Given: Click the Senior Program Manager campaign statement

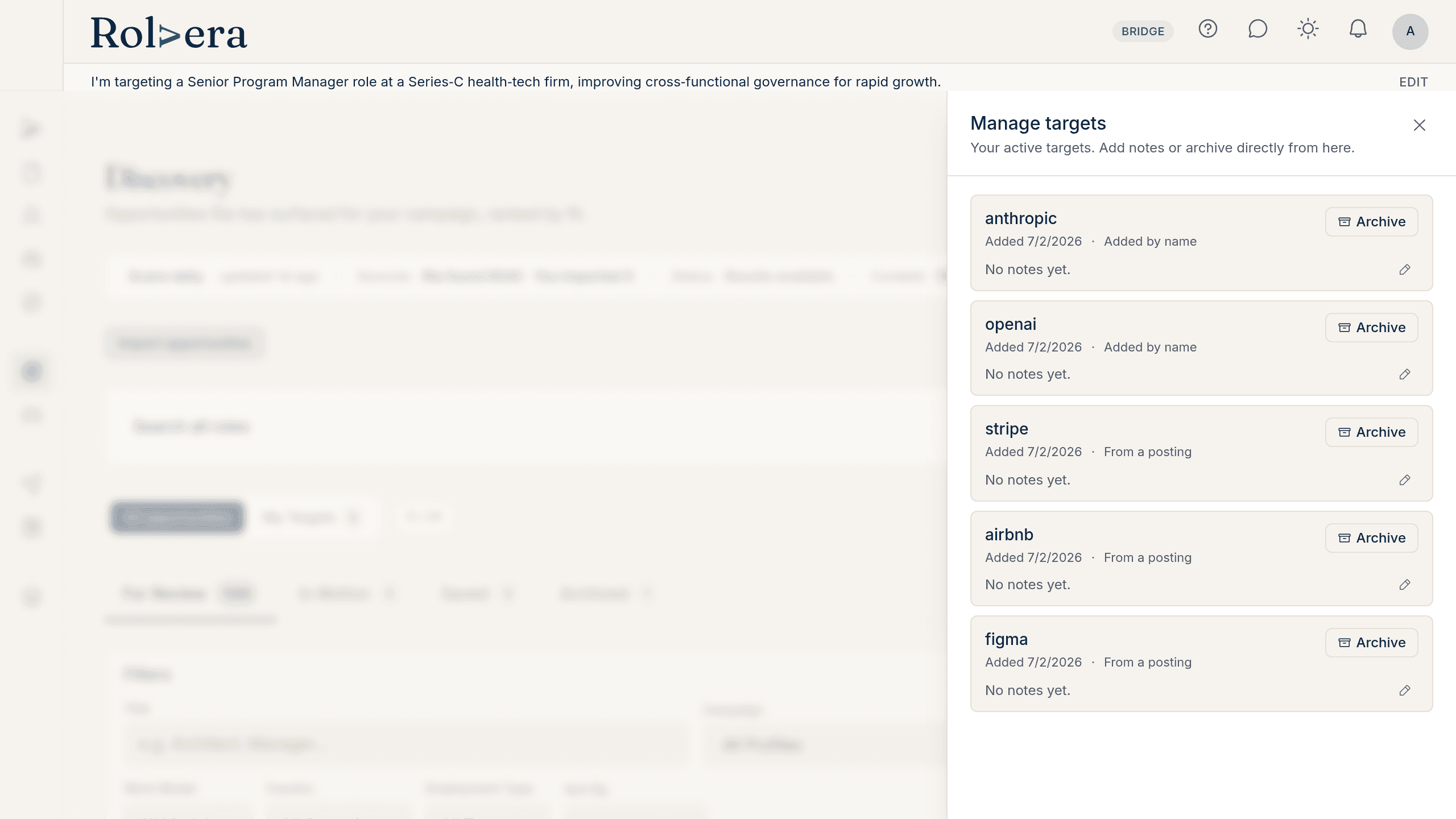Looking at the screenshot, I should [x=516, y=82].
